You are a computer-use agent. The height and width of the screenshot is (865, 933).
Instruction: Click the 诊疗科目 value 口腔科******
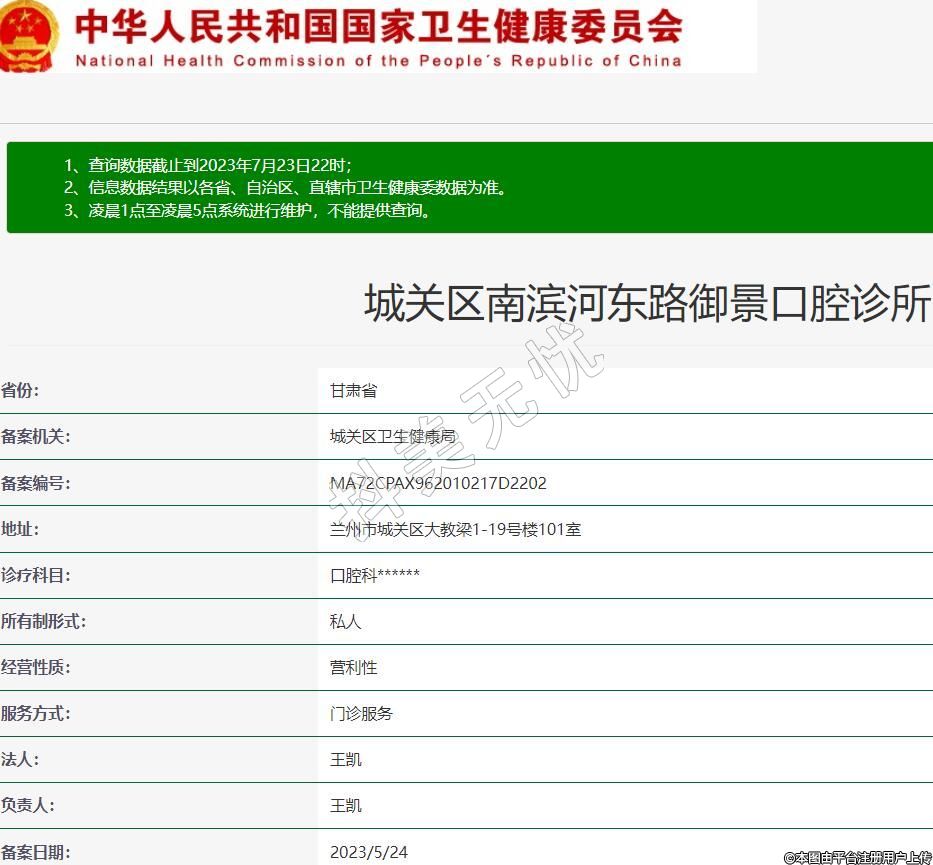375,575
